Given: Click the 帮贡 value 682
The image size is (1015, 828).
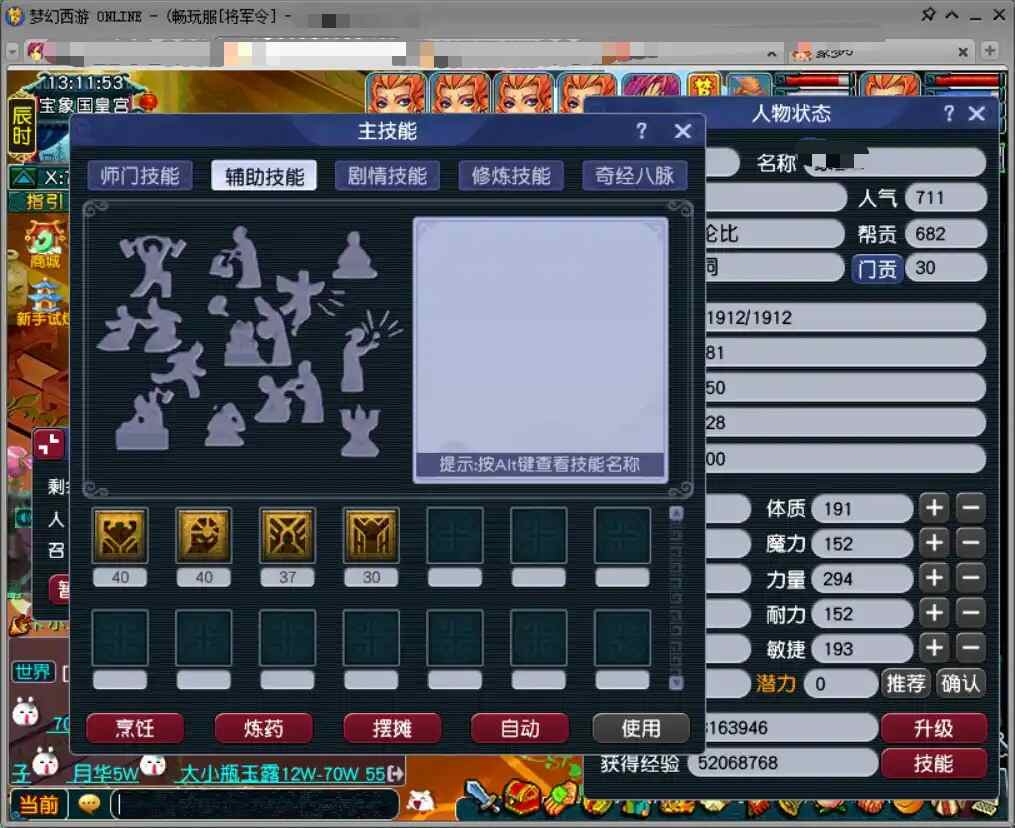Looking at the screenshot, I should click(946, 233).
